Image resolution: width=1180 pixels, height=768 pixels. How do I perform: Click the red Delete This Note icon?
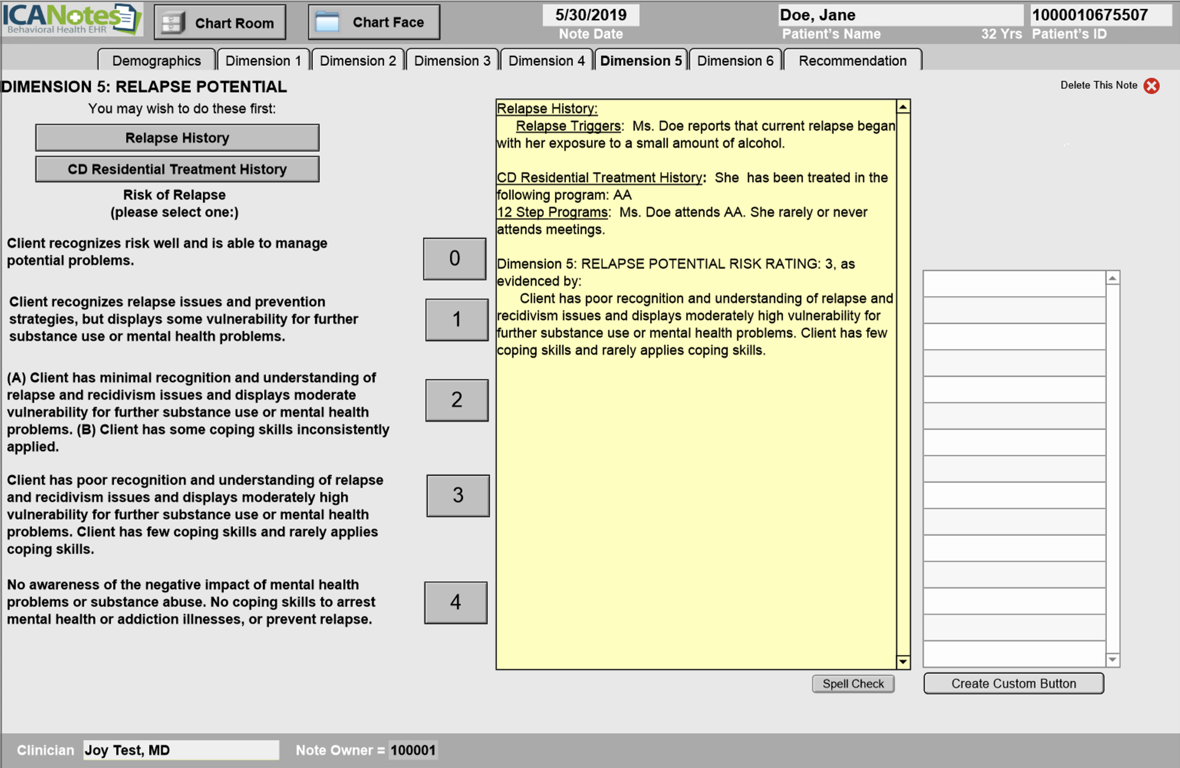click(x=1152, y=86)
